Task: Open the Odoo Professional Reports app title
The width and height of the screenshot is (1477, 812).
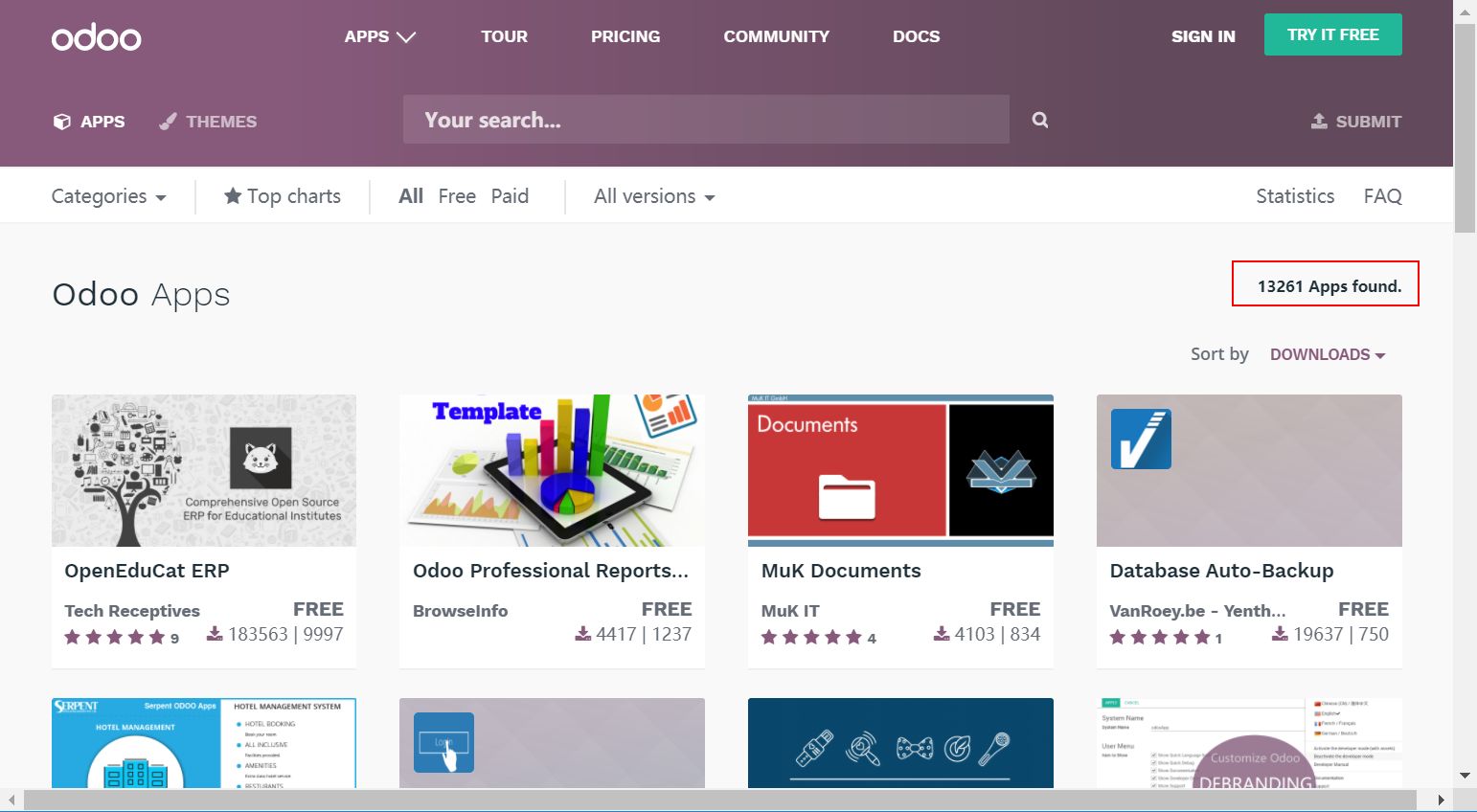Action: click(x=551, y=571)
